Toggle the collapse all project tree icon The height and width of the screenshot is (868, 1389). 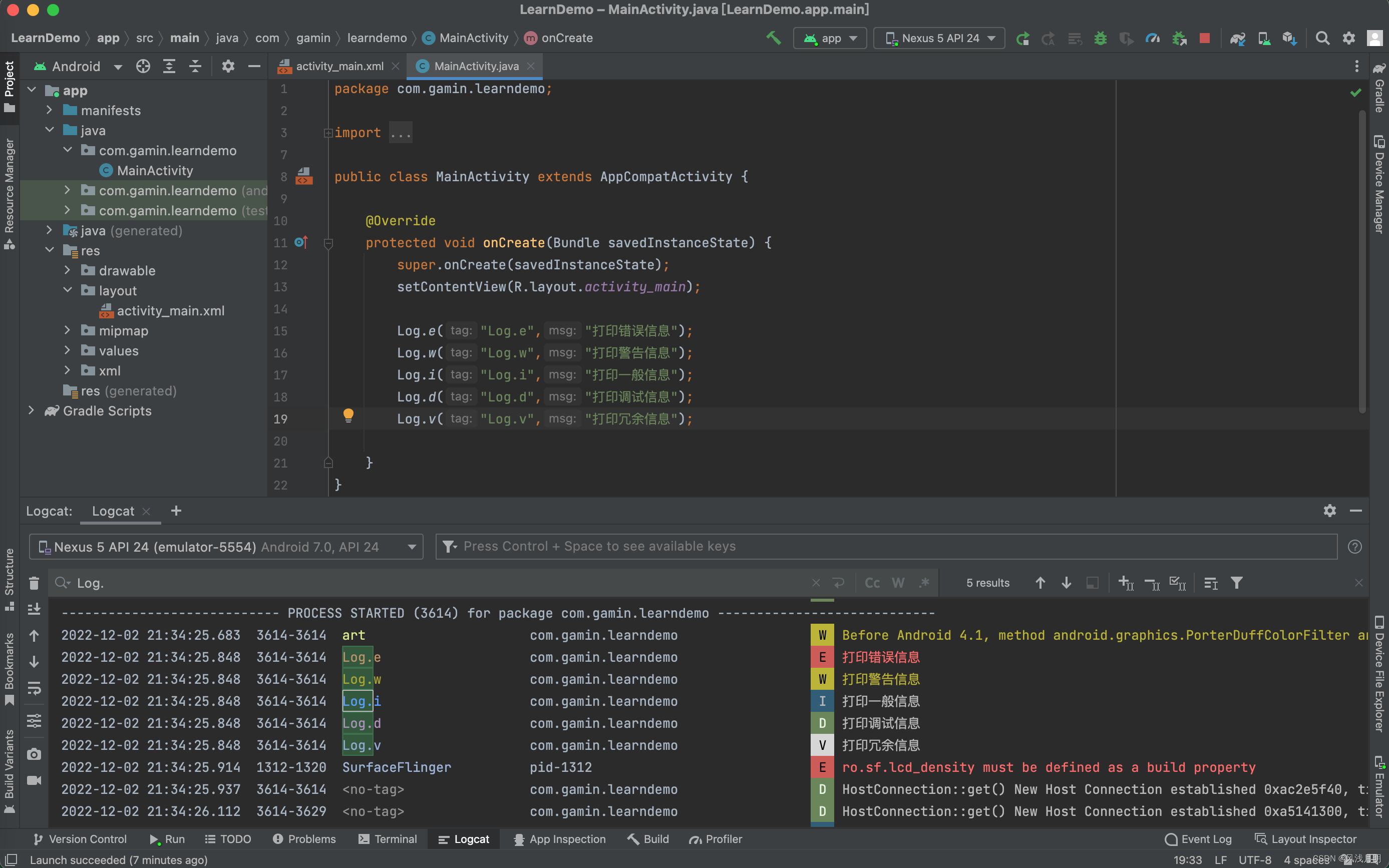[197, 65]
